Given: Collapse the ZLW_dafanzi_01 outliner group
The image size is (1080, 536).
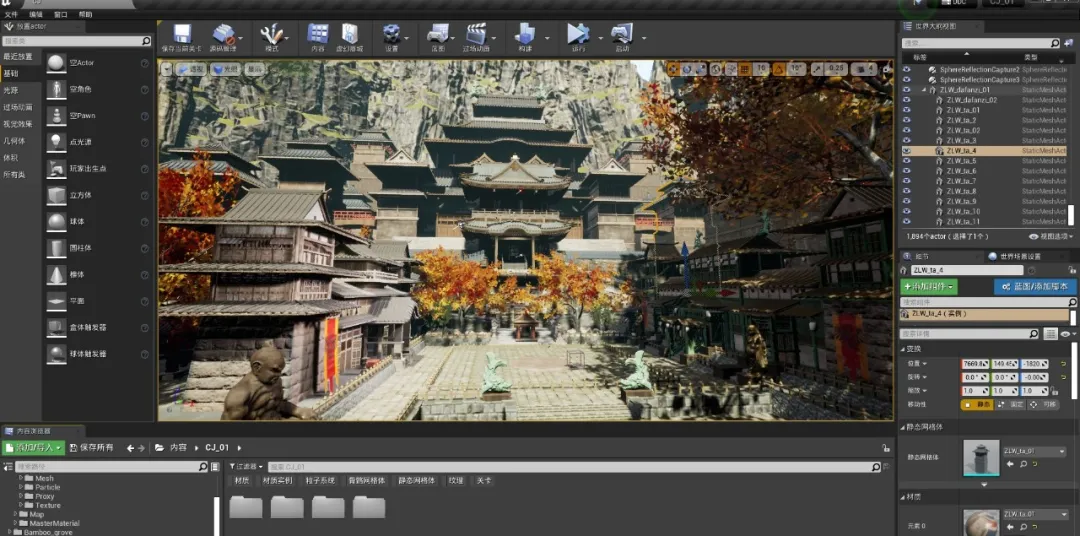Looking at the screenshot, I should pyautogui.click(x=923, y=90).
